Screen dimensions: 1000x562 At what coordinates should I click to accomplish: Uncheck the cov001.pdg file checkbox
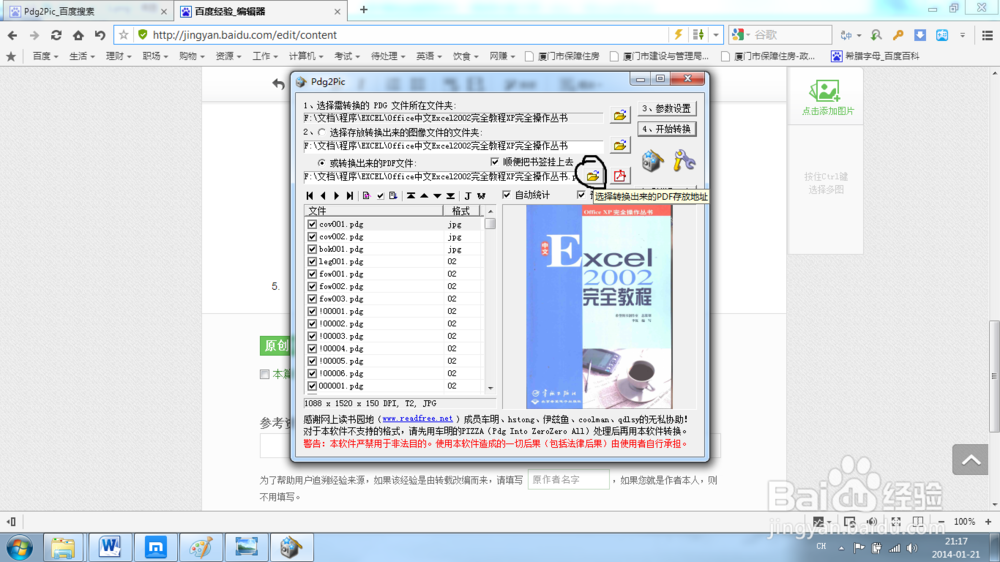tap(312, 225)
